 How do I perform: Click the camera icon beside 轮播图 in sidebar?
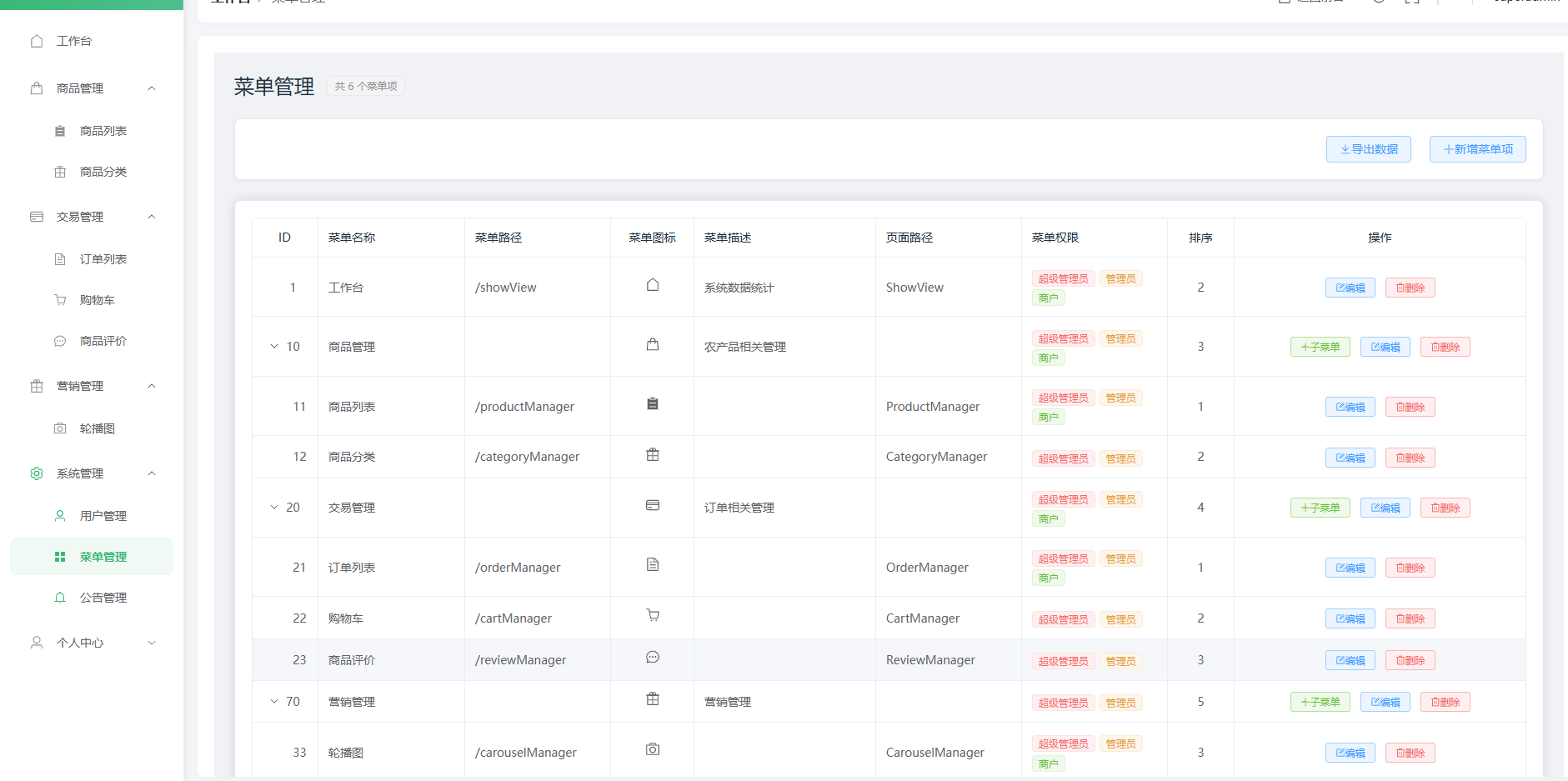point(60,428)
